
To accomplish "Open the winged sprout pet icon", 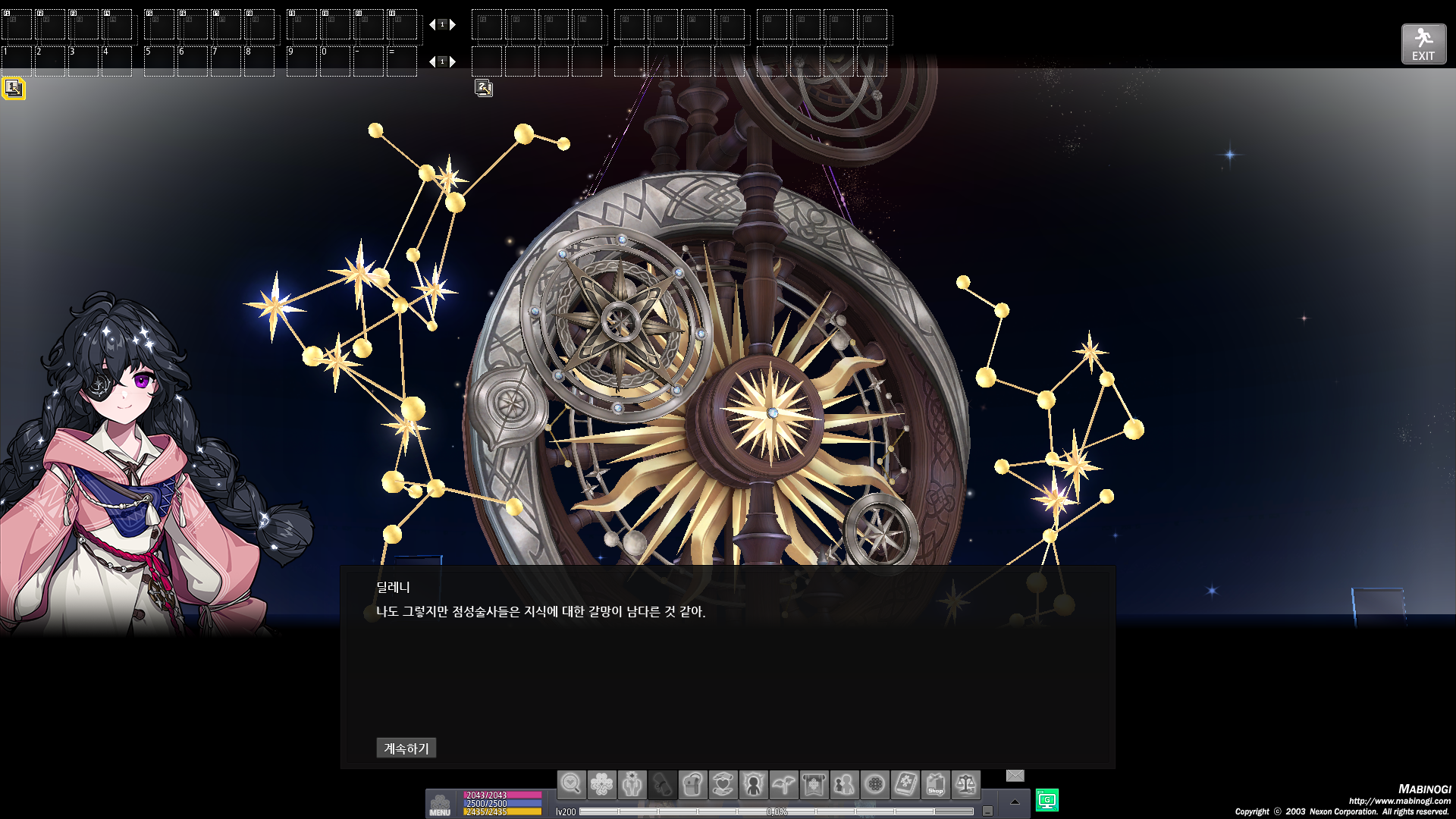I will pyautogui.click(x=784, y=784).
